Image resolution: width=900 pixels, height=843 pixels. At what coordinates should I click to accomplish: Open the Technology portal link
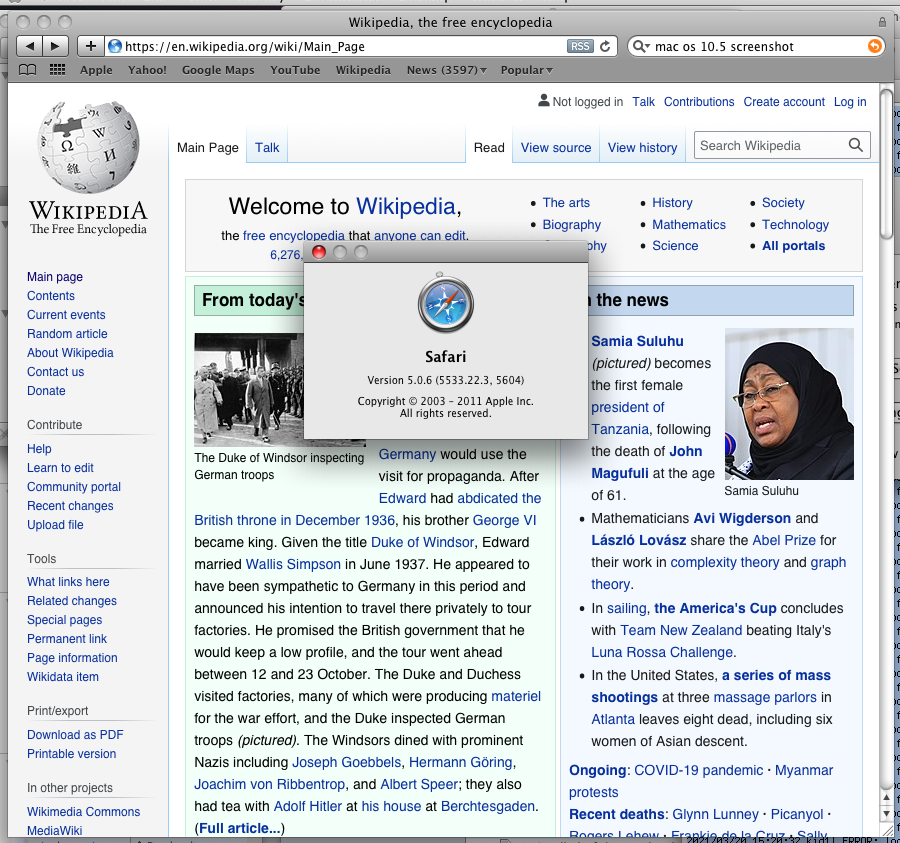[x=795, y=224]
